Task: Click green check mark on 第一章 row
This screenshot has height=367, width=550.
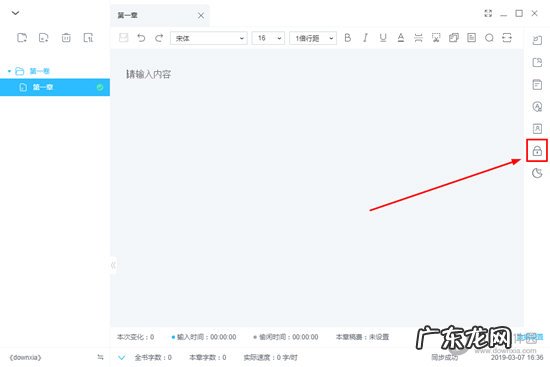Action: (100, 87)
